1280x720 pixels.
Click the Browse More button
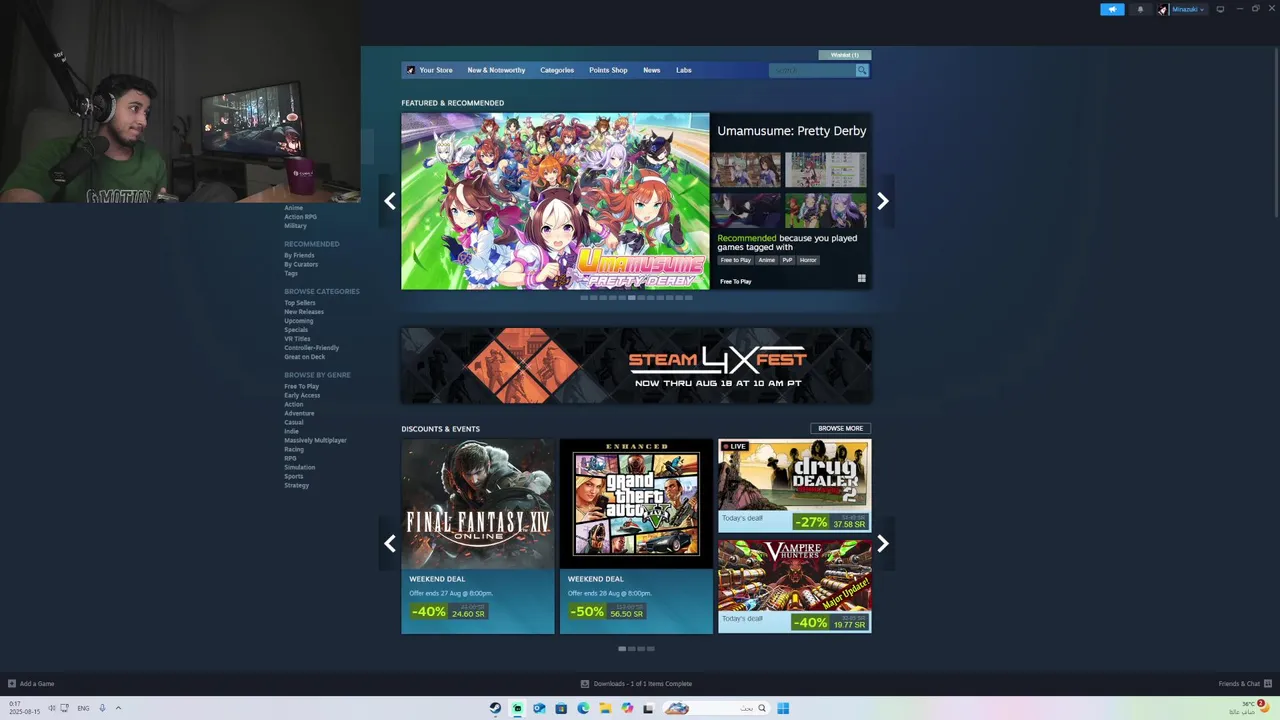840,428
